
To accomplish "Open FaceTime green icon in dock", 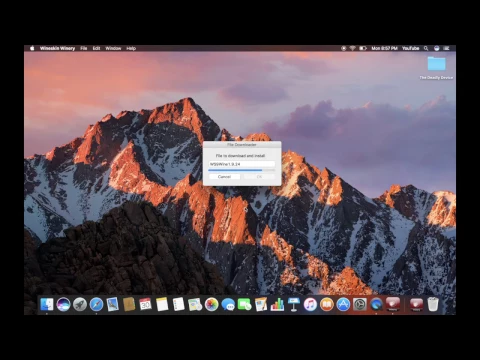I will pos(244,304).
